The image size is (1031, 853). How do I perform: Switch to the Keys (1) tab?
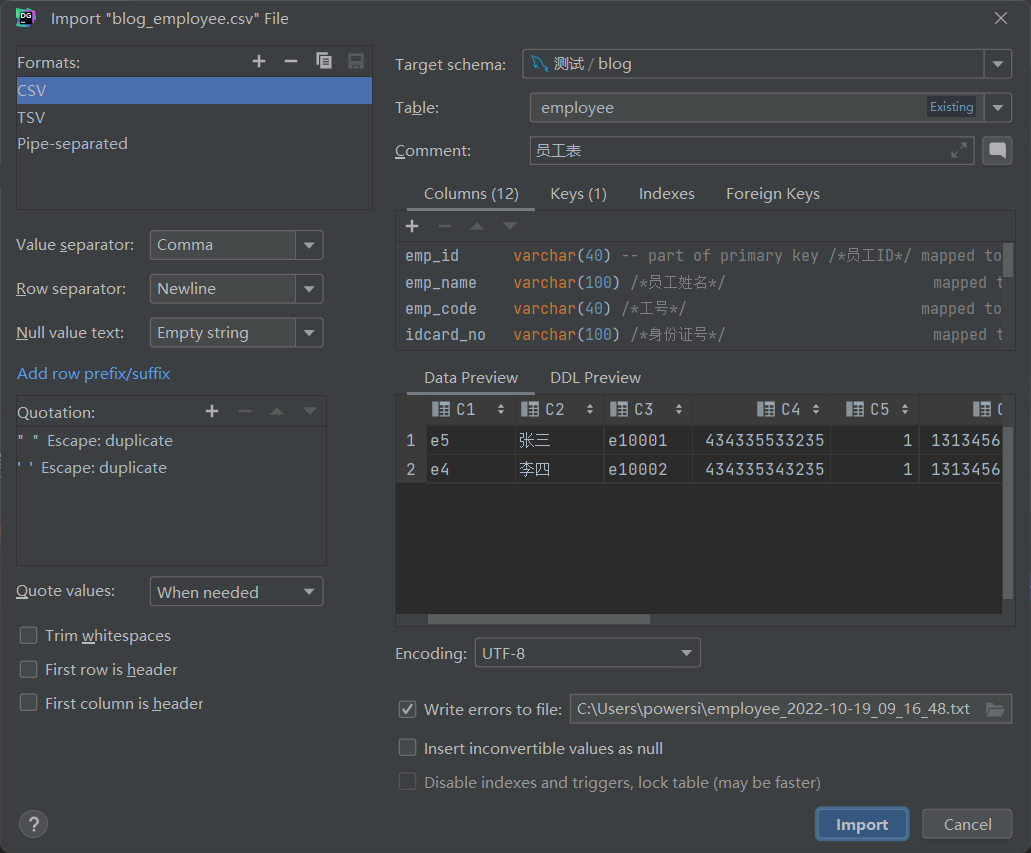[578, 194]
